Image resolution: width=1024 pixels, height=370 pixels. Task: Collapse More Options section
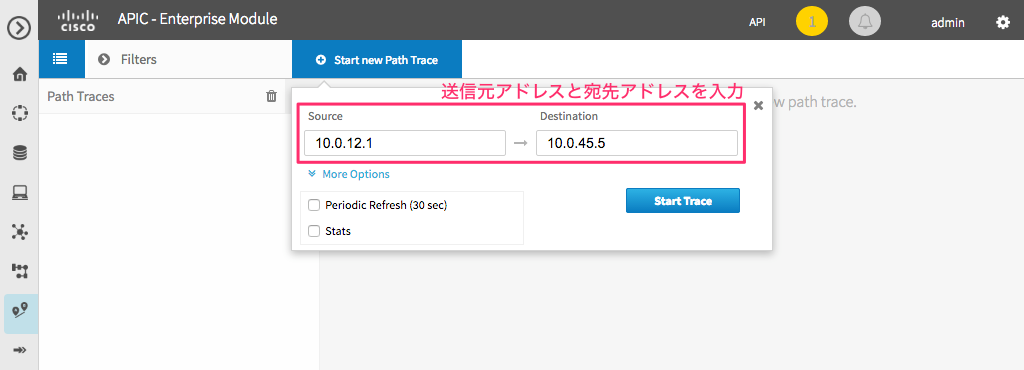[x=349, y=174]
